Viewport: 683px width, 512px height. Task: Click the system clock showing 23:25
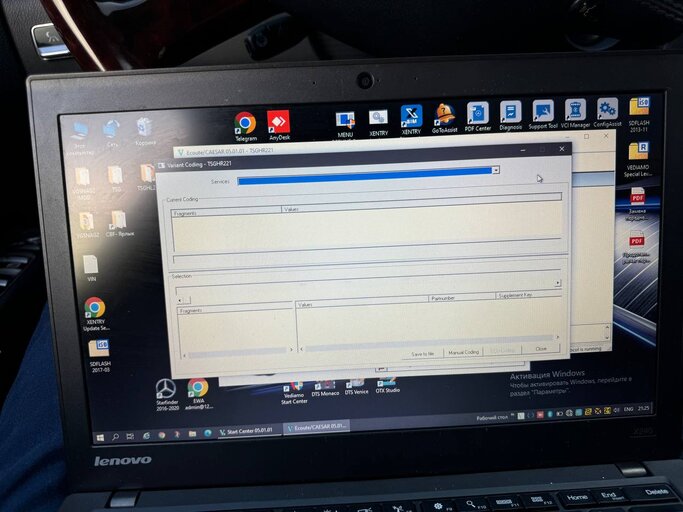[x=643, y=408]
